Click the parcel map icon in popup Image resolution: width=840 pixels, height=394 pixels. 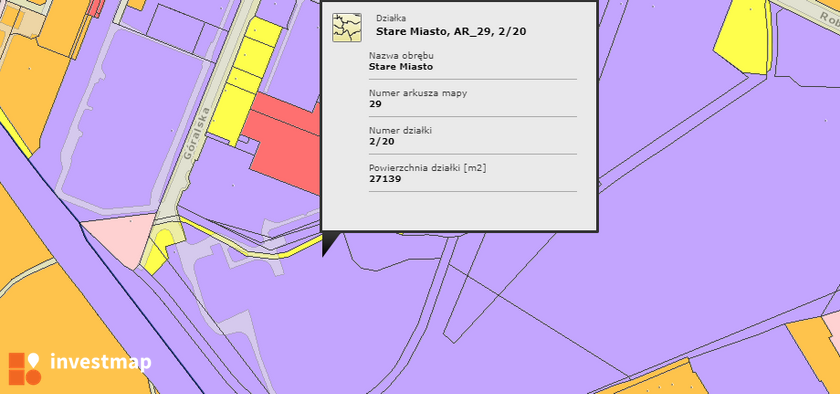pyautogui.click(x=347, y=27)
